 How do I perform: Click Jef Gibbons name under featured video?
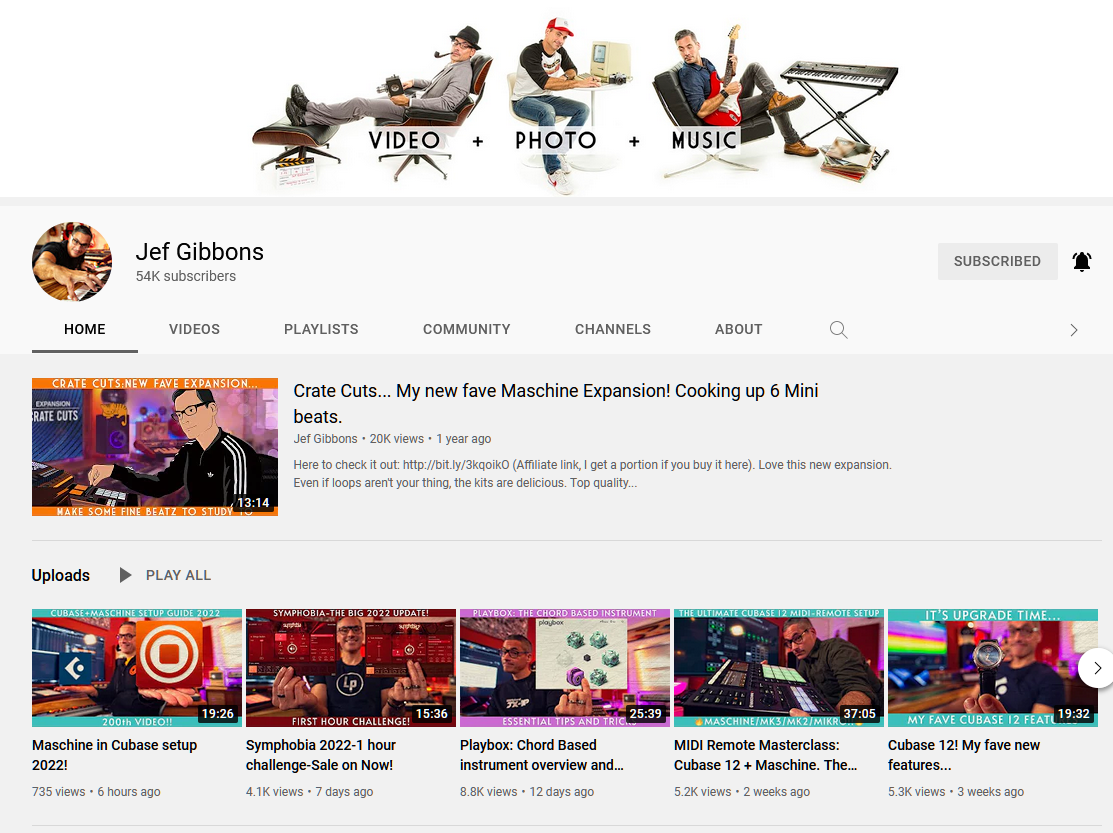coord(325,438)
